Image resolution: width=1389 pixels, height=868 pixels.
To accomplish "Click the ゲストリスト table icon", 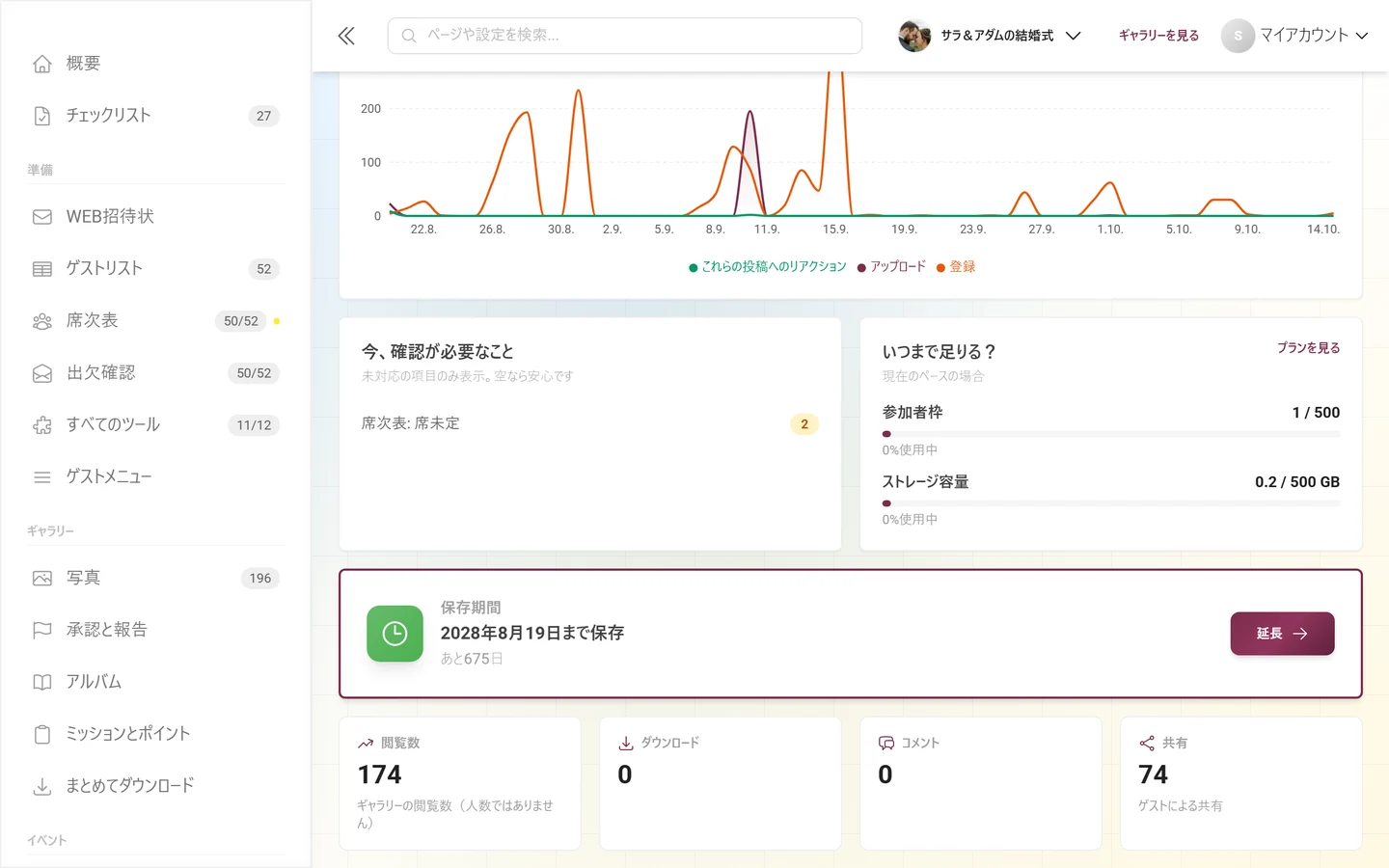I will [42, 269].
